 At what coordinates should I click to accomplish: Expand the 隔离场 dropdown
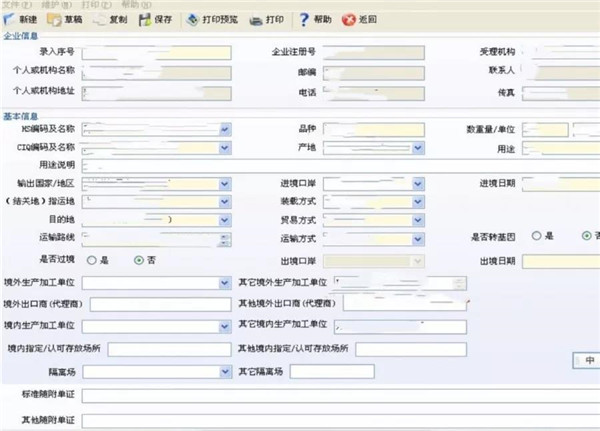[x=225, y=371]
